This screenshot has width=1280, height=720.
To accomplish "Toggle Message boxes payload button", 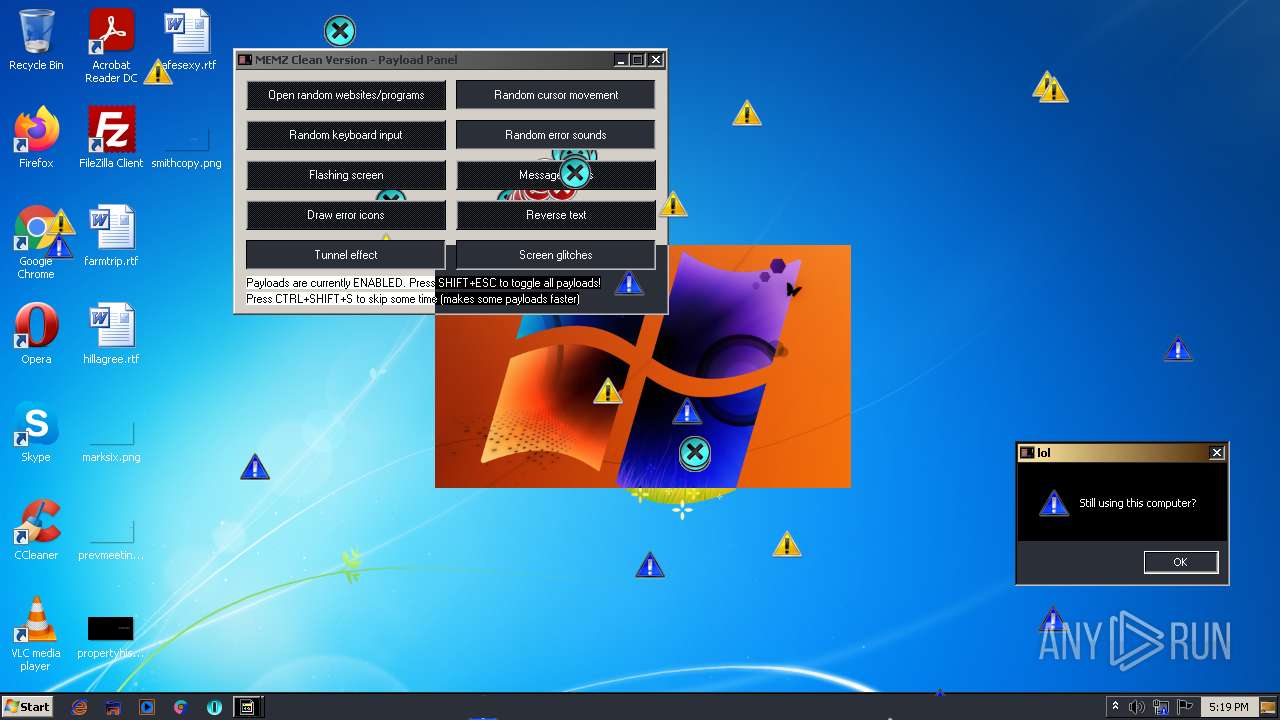I will click(x=556, y=175).
